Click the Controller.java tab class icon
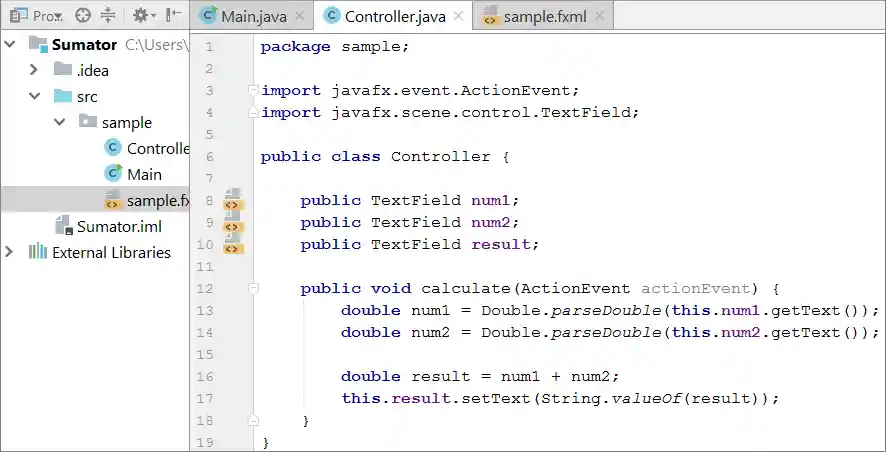This screenshot has width=886, height=452. [332, 16]
